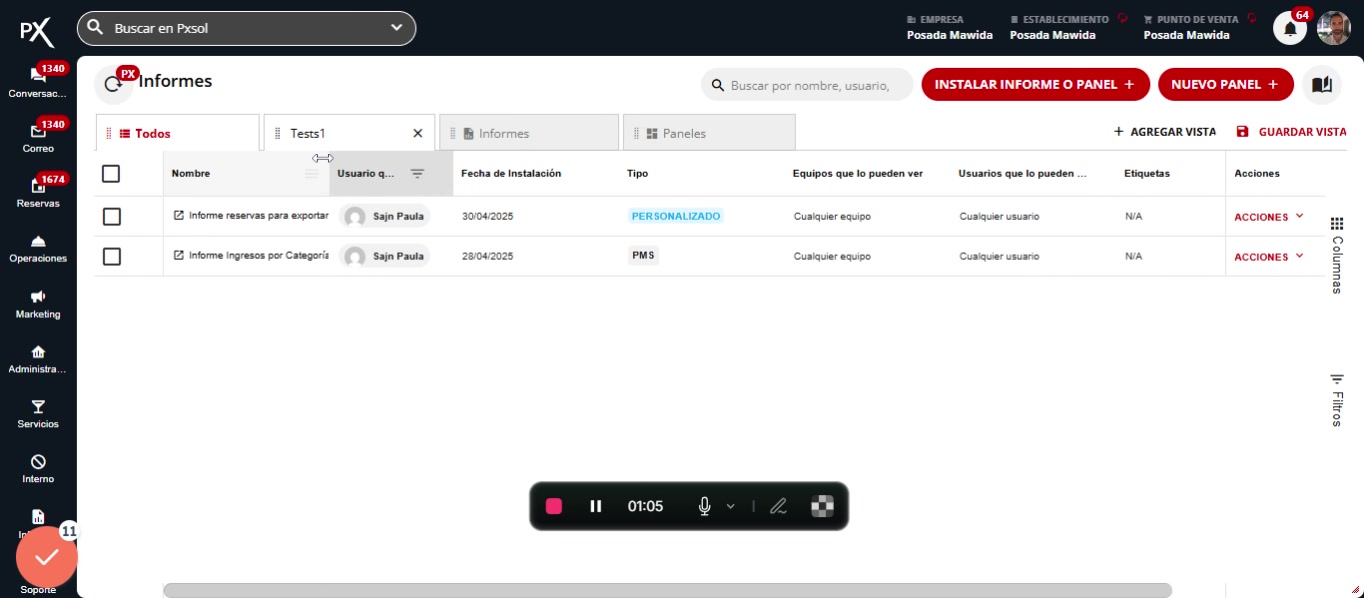Image resolution: width=1364 pixels, height=598 pixels.
Task: Toggle the select-all header checkbox
Action: pos(111,174)
